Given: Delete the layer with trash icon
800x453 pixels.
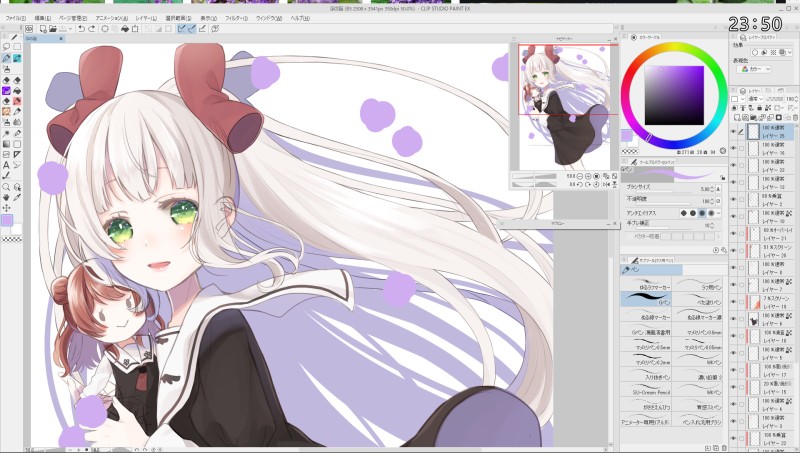Looking at the screenshot, I should [795, 118].
